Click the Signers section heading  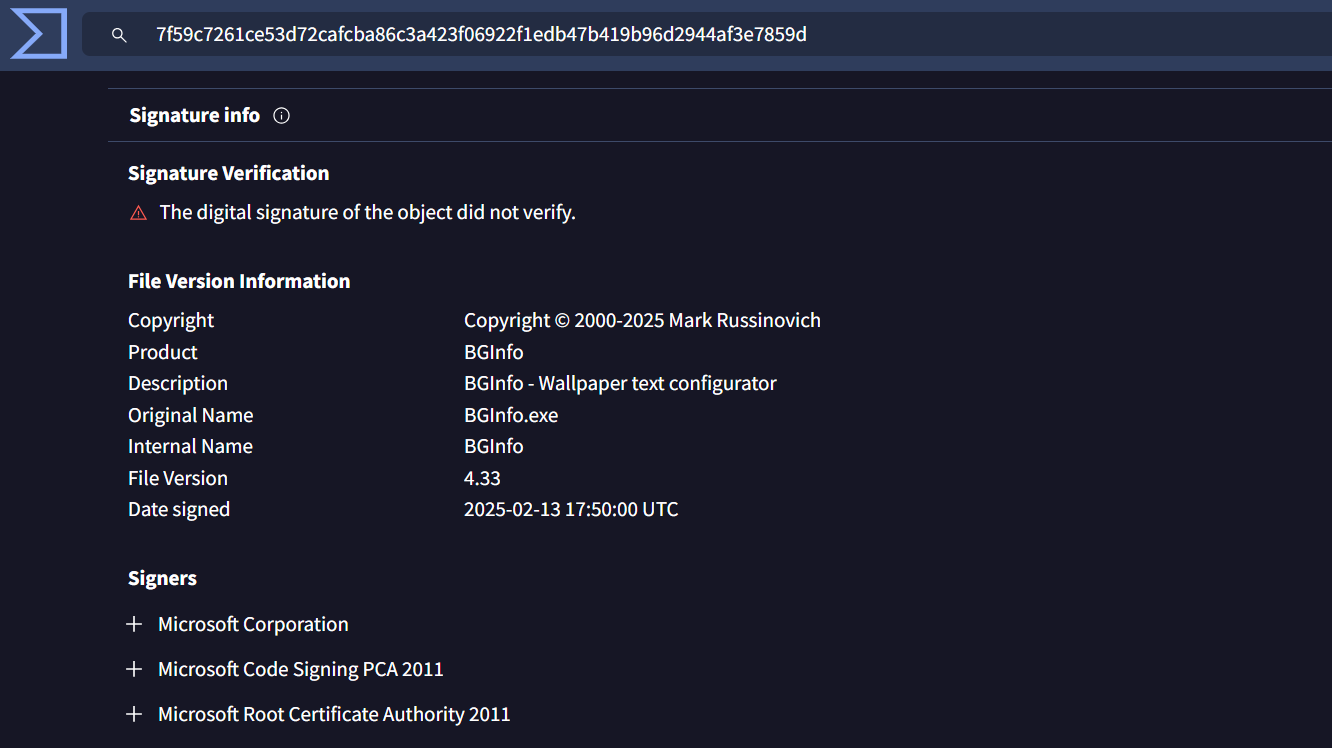(162, 578)
